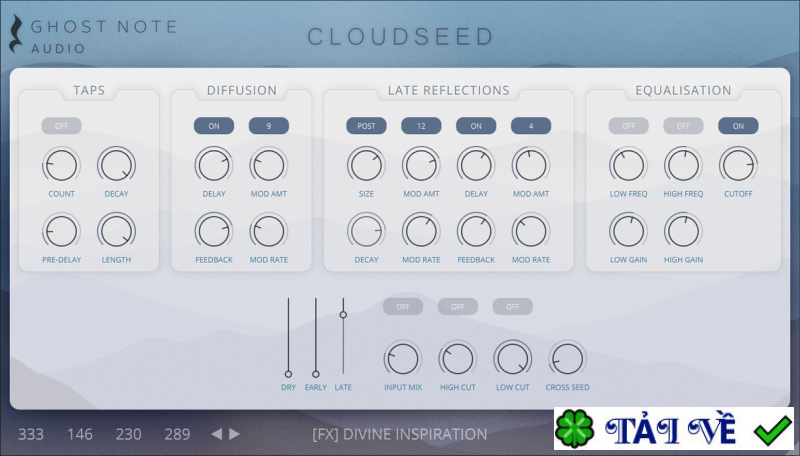The width and height of the screenshot is (800, 456).
Task: Toggle OFF switch above High Cut
Action: tap(458, 307)
